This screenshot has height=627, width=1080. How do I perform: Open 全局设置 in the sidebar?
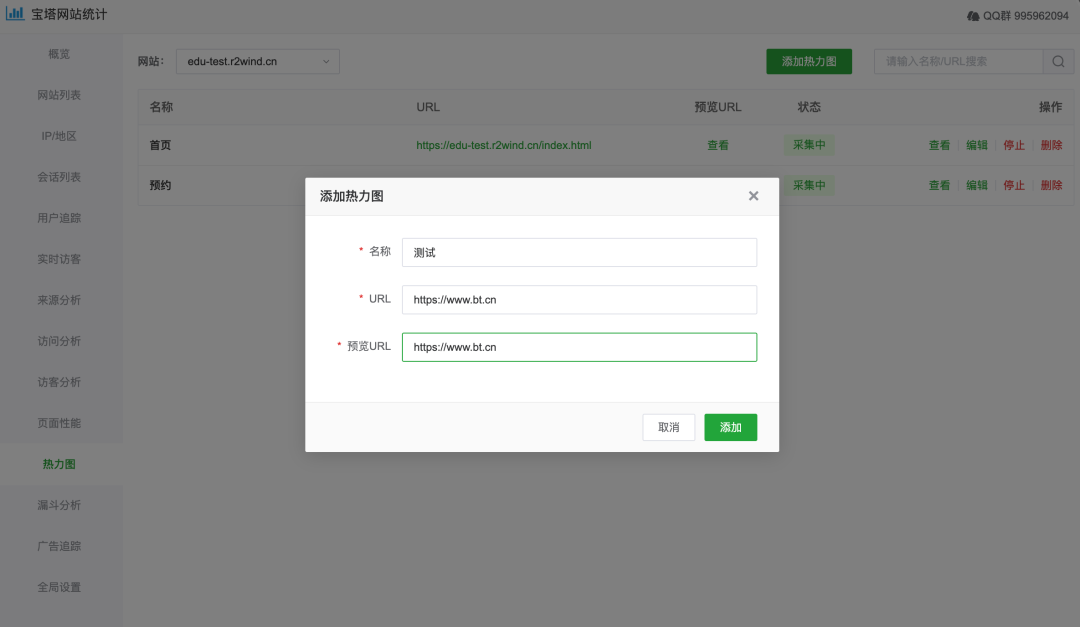(59, 587)
